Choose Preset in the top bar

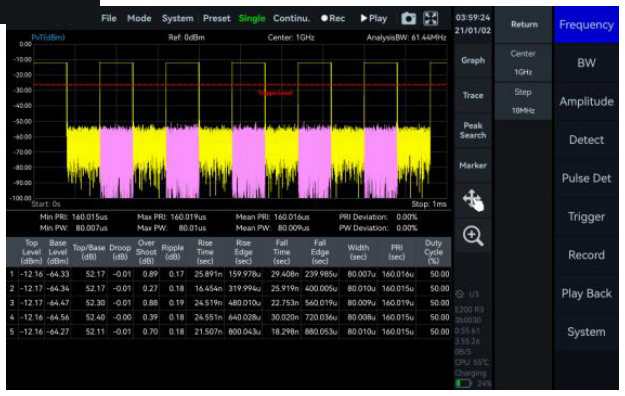pyautogui.click(x=216, y=18)
